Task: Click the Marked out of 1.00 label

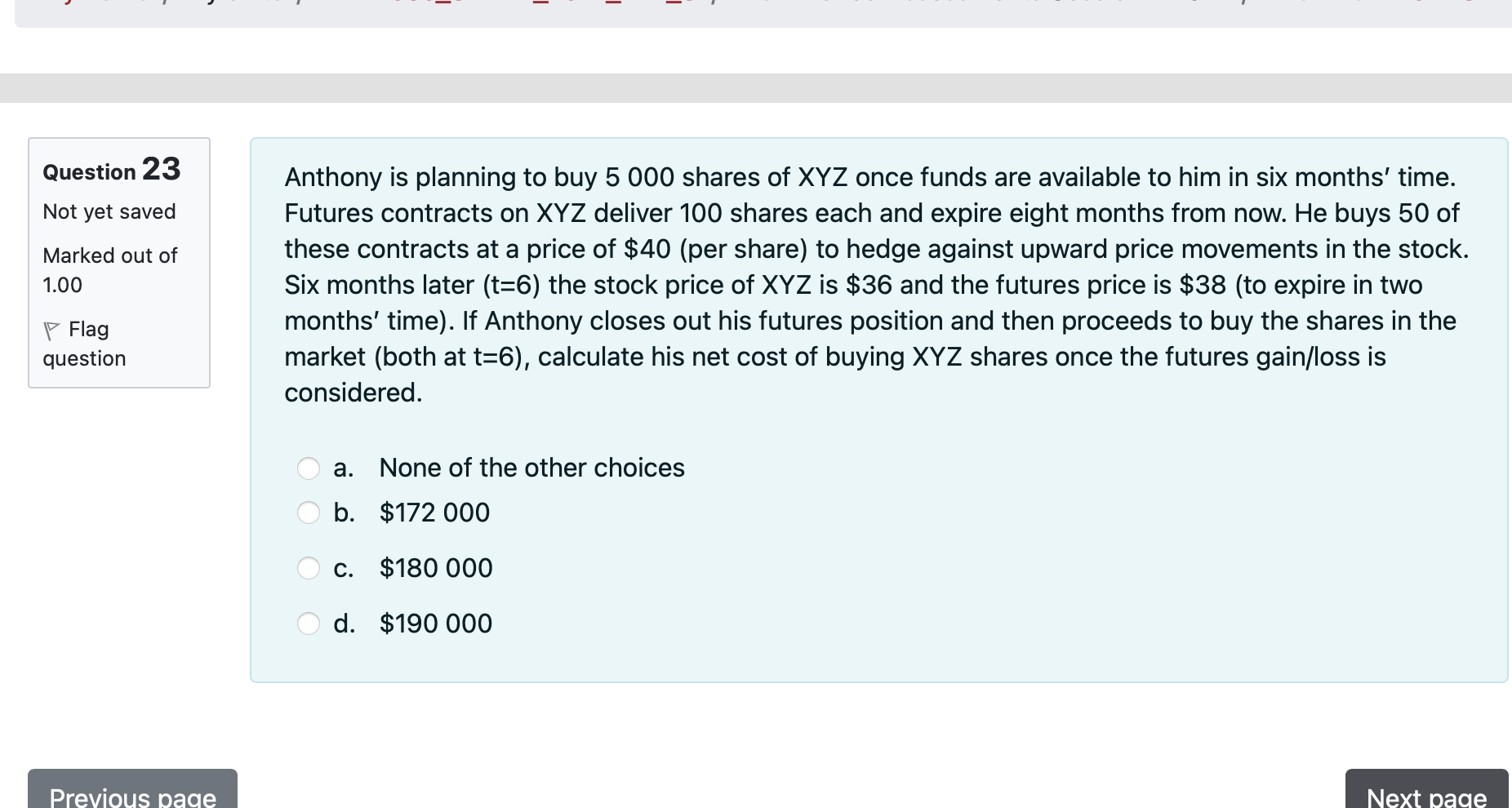Action: [109, 269]
